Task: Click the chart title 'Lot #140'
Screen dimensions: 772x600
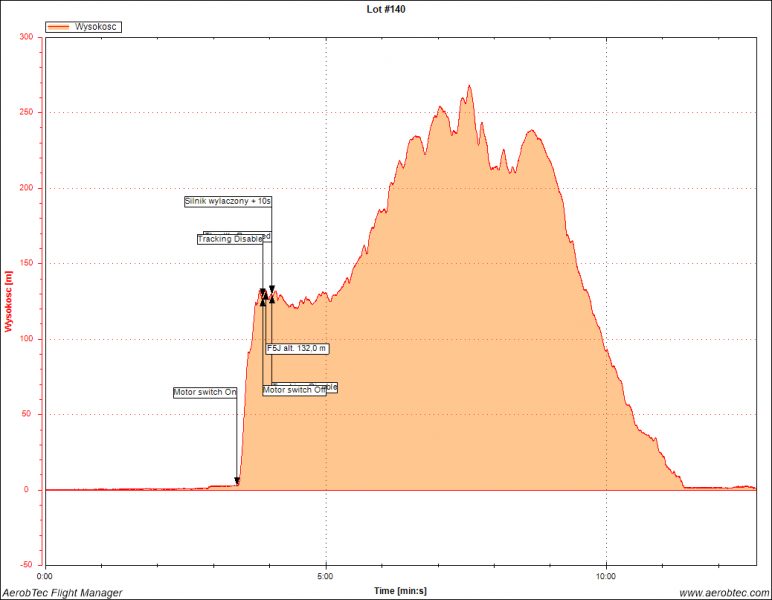Action: [x=386, y=8]
